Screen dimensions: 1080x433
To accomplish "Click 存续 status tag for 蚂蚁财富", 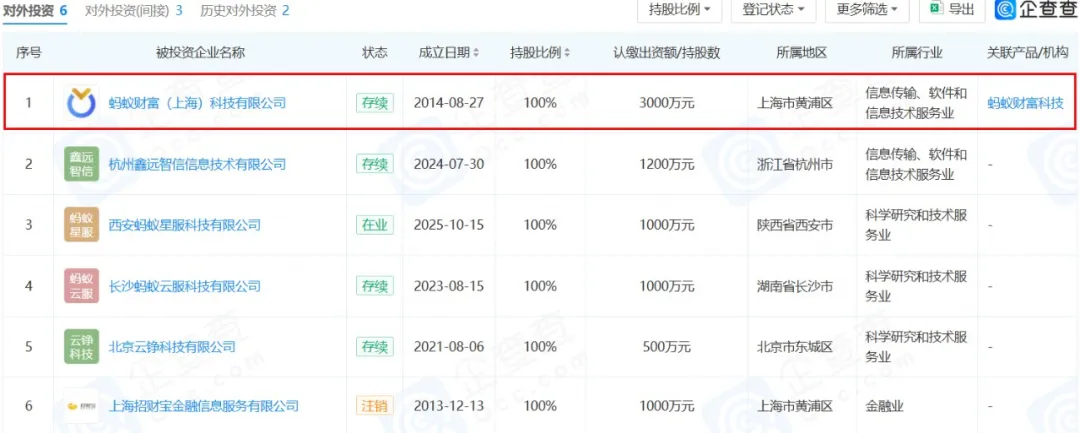I will [375, 103].
